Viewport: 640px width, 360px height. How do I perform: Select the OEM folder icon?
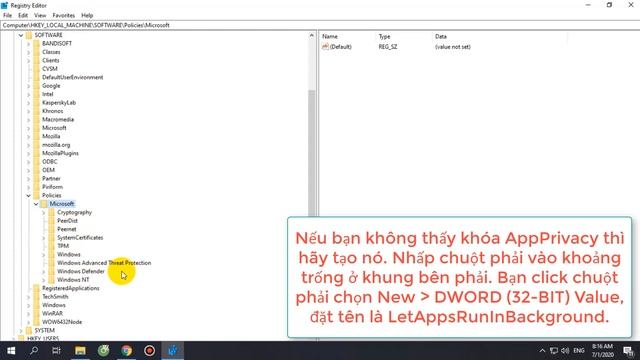tap(36, 170)
